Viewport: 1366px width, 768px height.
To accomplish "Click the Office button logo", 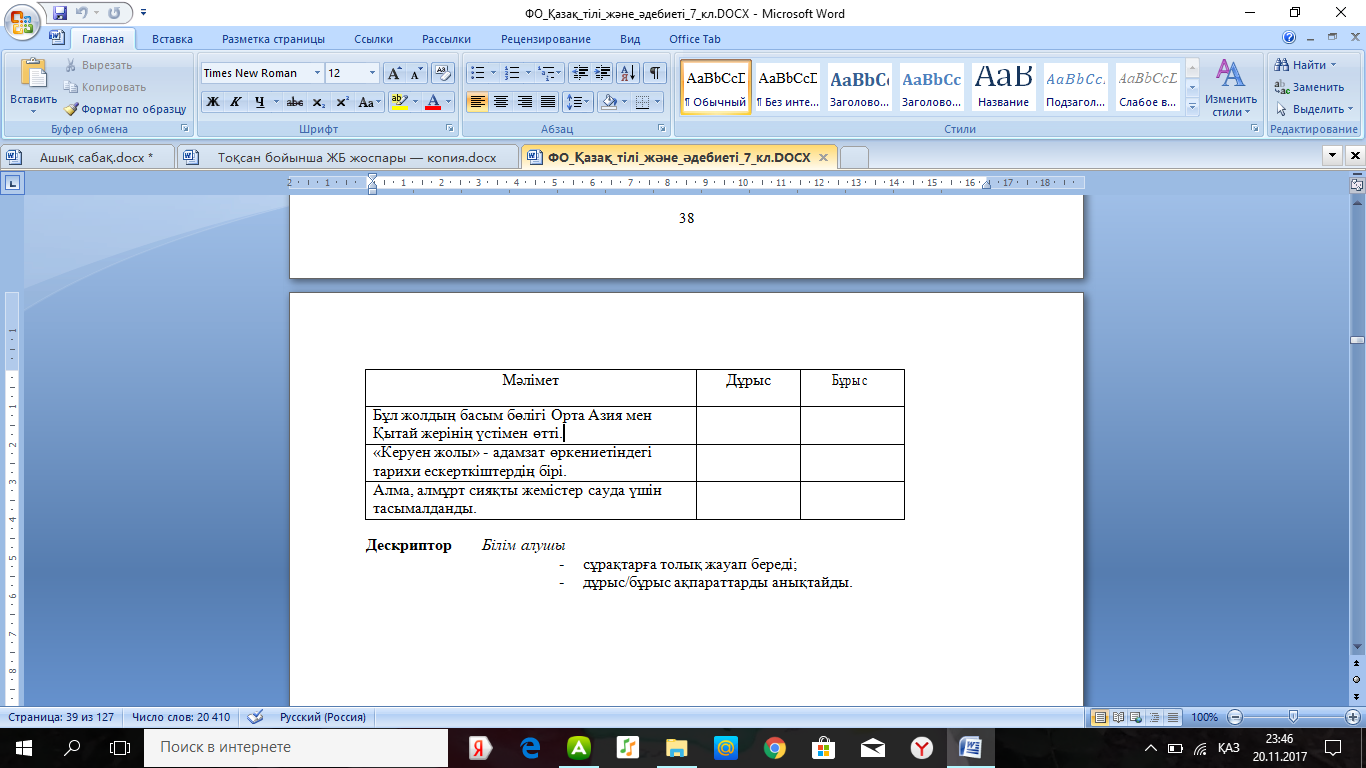I will pos(24,22).
